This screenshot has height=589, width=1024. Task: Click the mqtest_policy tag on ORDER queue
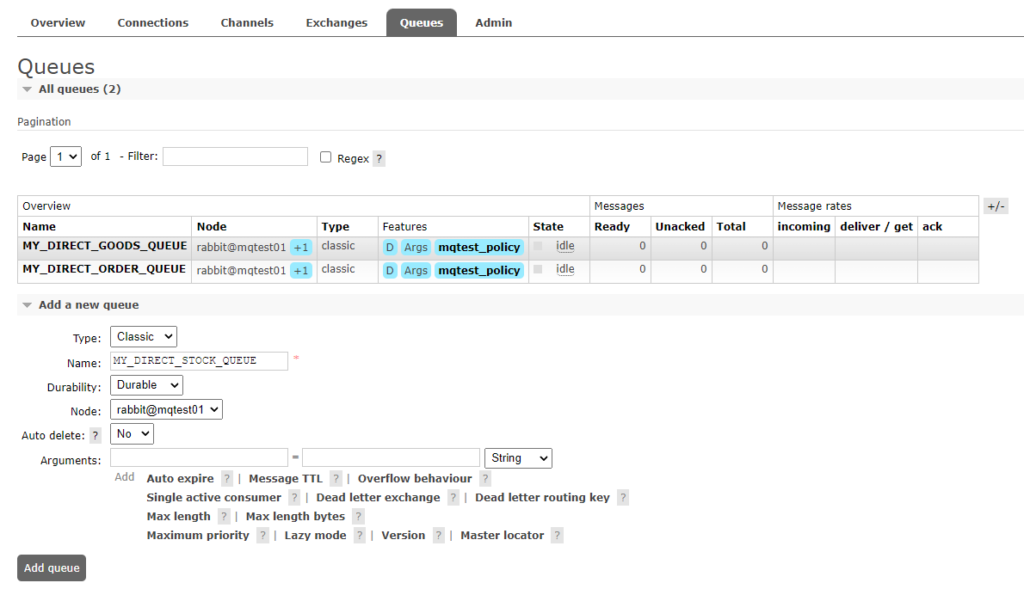click(x=479, y=271)
